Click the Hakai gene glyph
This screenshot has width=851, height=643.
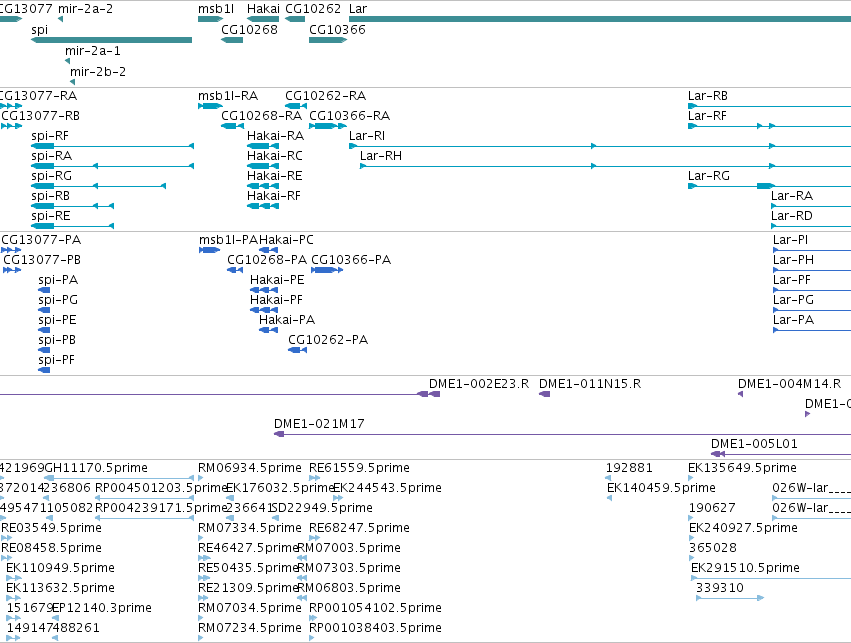click(x=263, y=20)
